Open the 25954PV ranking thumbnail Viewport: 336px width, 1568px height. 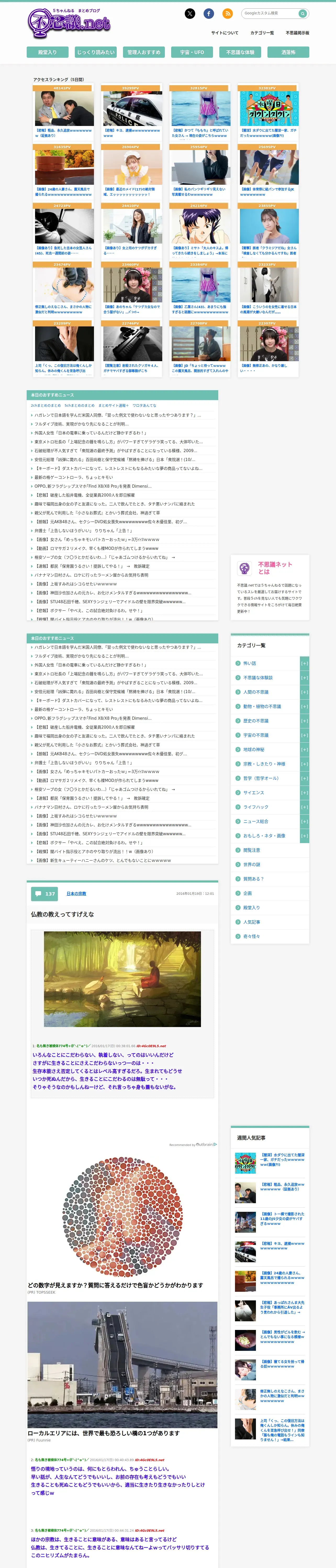(x=201, y=168)
